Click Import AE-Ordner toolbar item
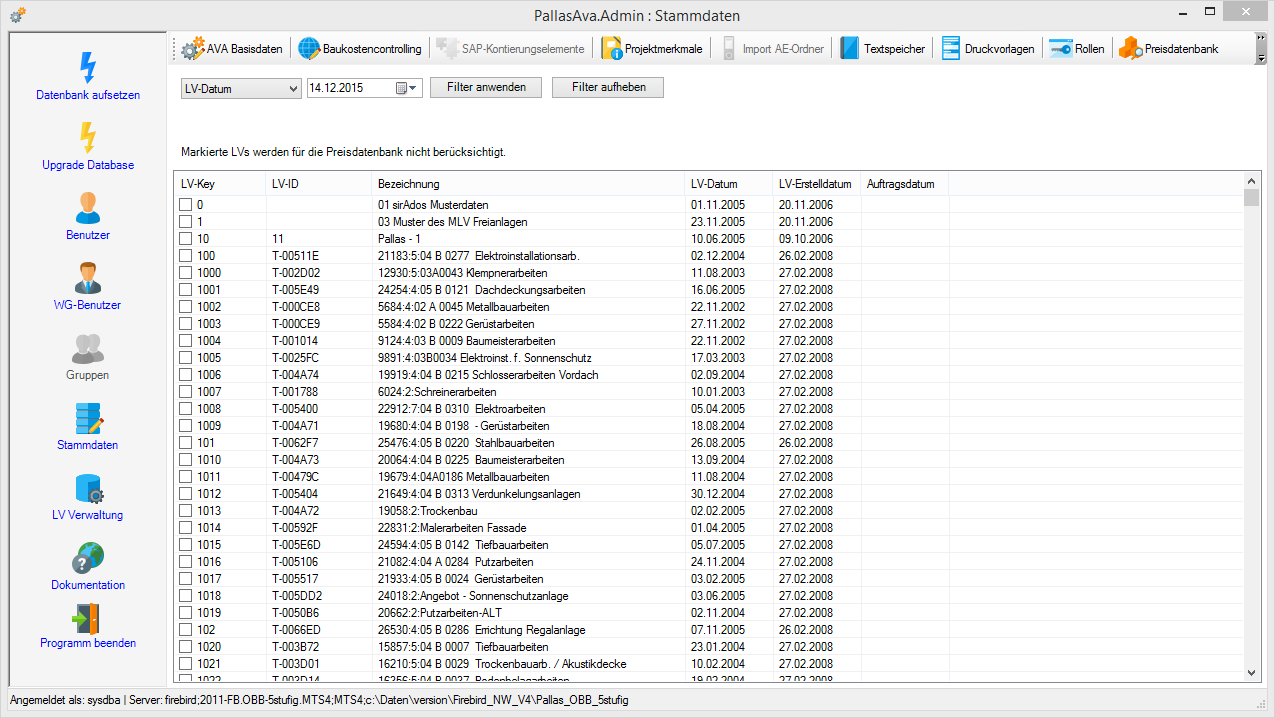 (x=774, y=48)
